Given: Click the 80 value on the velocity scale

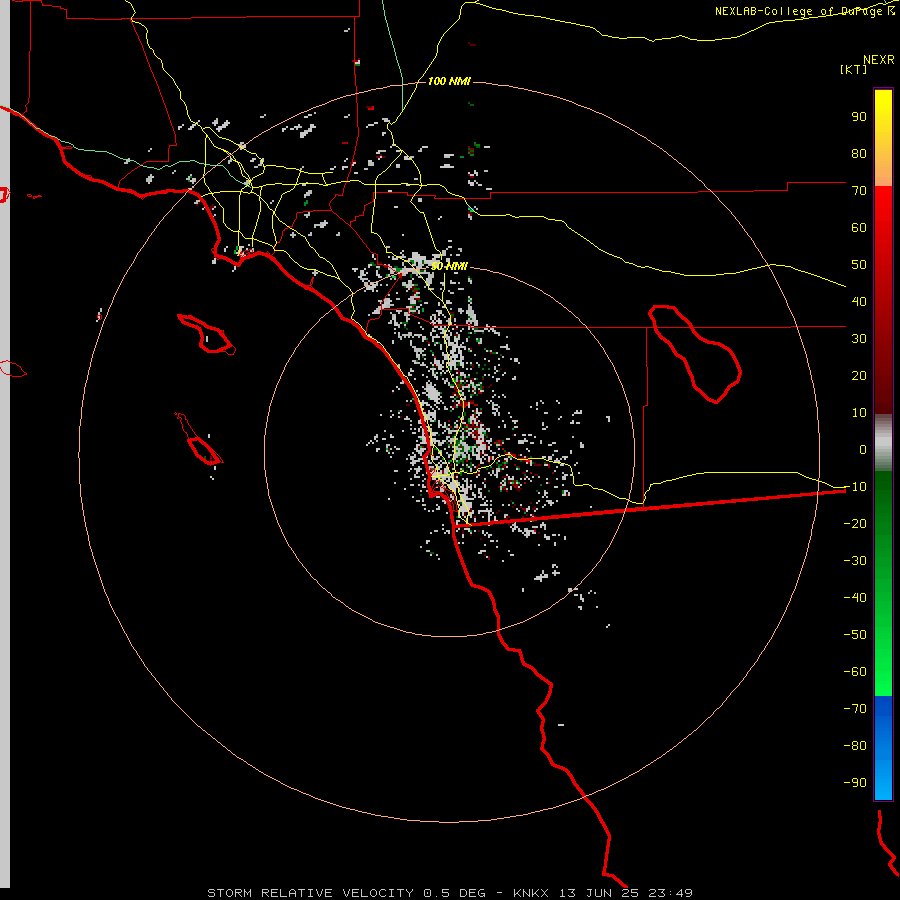Looking at the screenshot, I should click(x=859, y=153).
